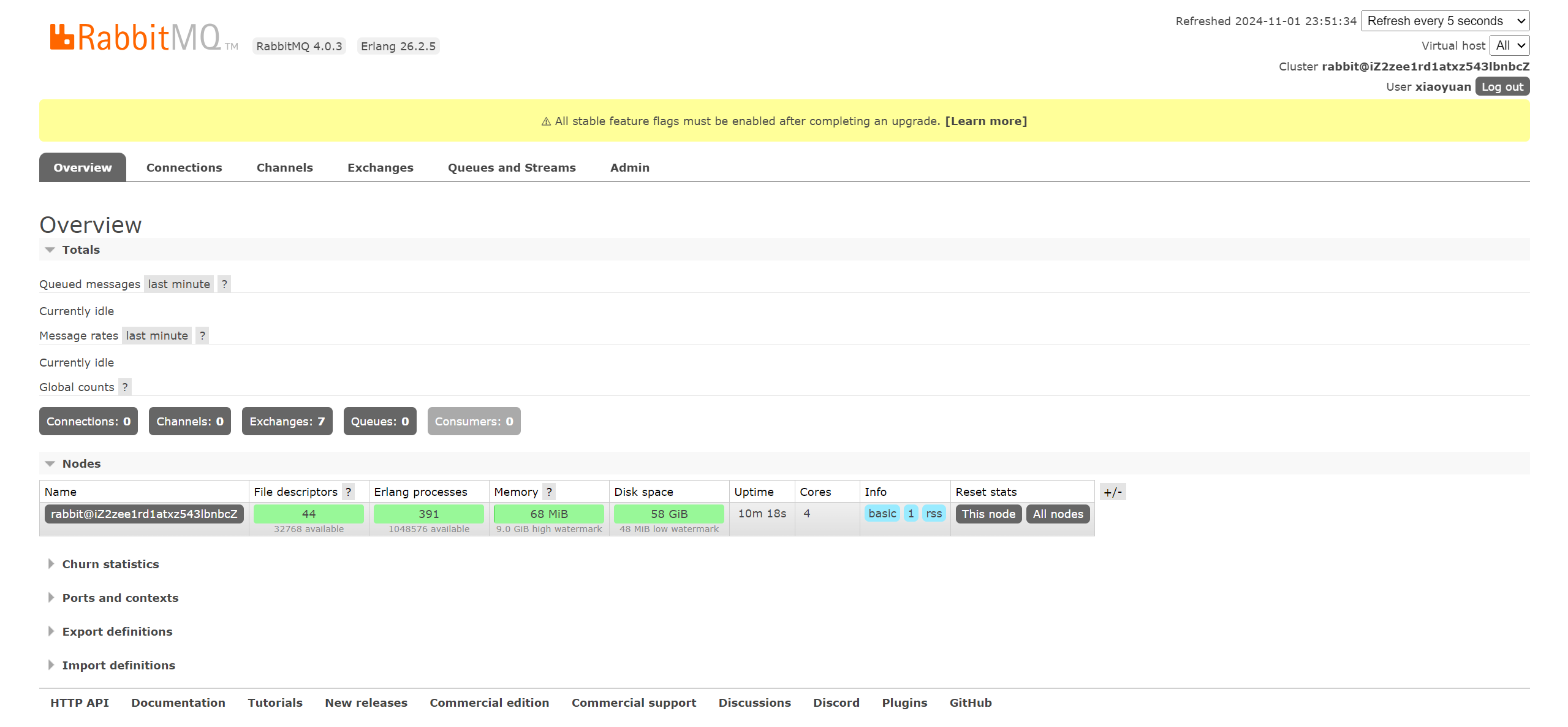Open the Plugins footer link

point(904,702)
